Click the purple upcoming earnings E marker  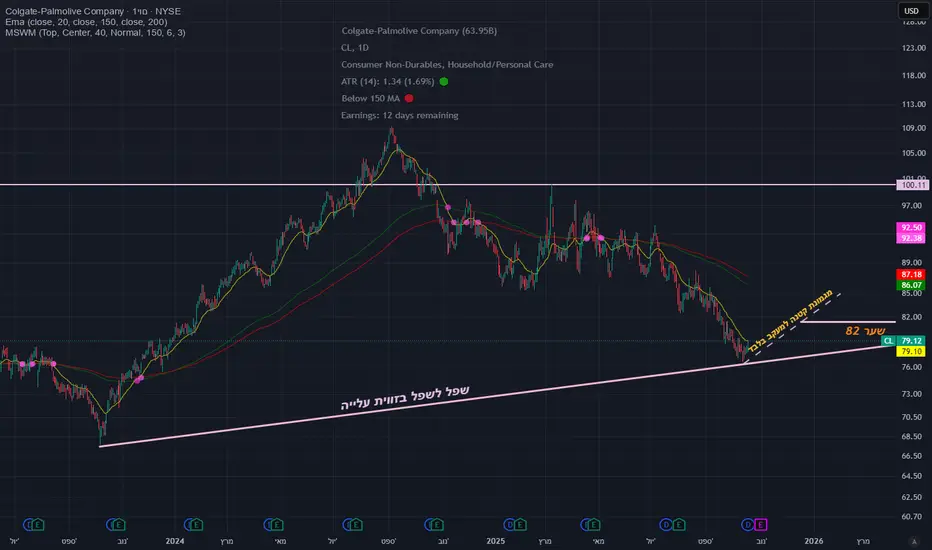pyautogui.click(x=760, y=524)
